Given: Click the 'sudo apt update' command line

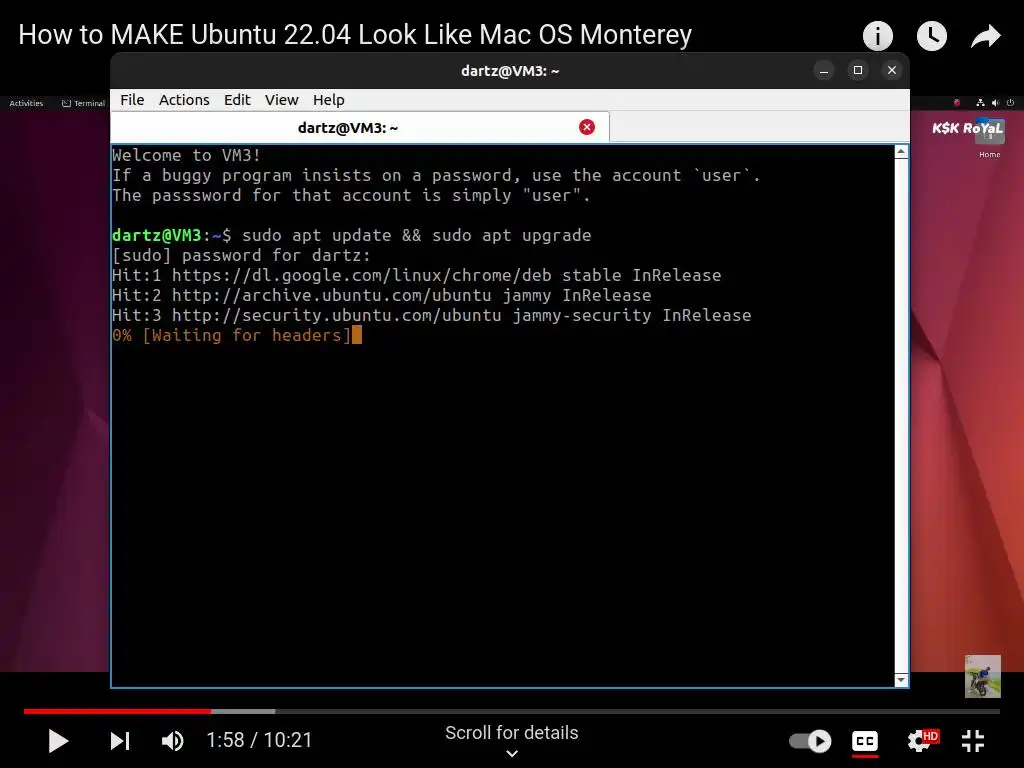Looking at the screenshot, I should tap(351, 235).
